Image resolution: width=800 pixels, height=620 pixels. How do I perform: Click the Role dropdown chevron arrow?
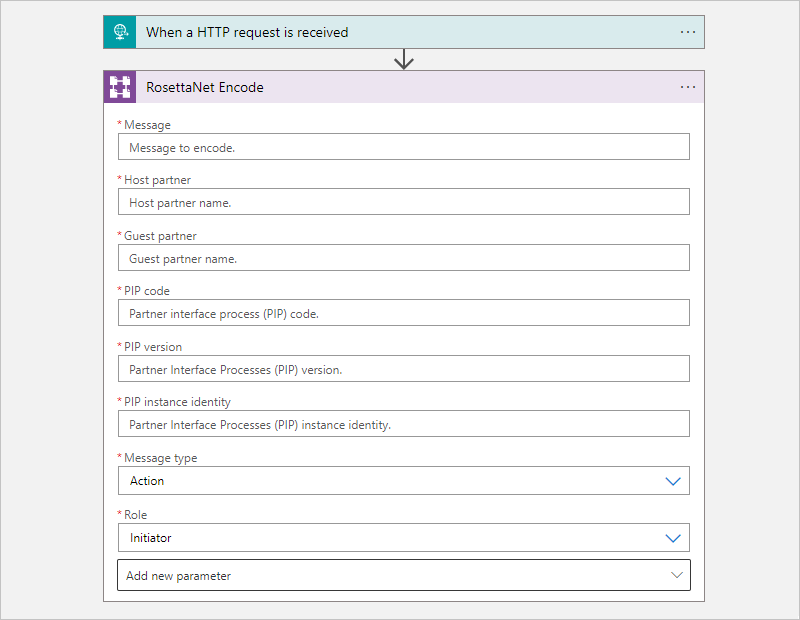[x=673, y=538]
